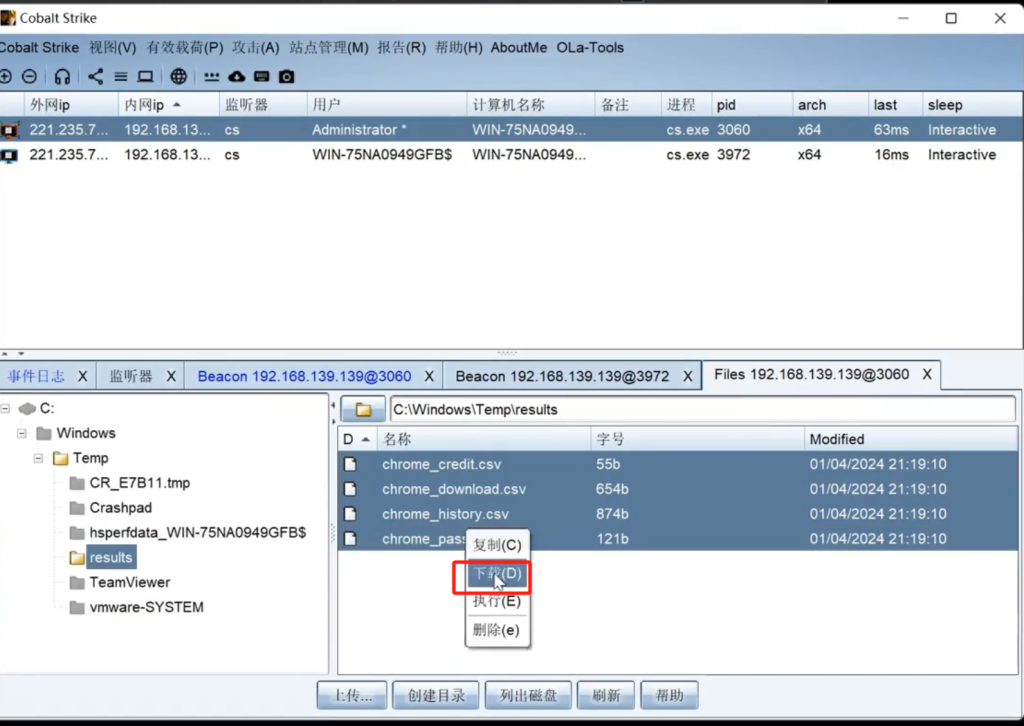The width and height of the screenshot is (1024, 726).
Task: Open screenshots camera icon in toolbar
Action: pyautogui.click(x=287, y=77)
